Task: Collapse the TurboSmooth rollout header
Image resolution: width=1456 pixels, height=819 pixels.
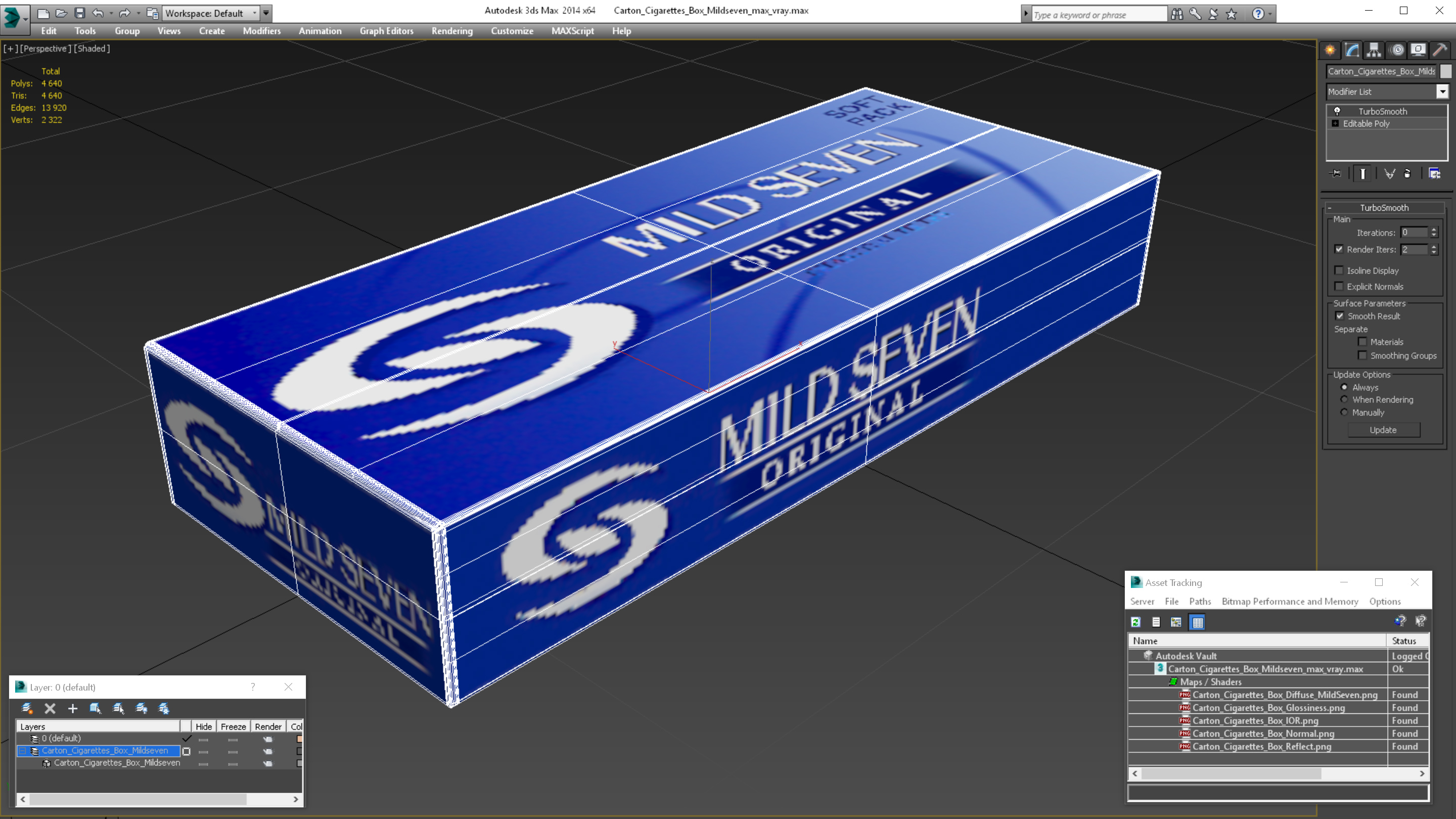Action: tap(1384, 207)
